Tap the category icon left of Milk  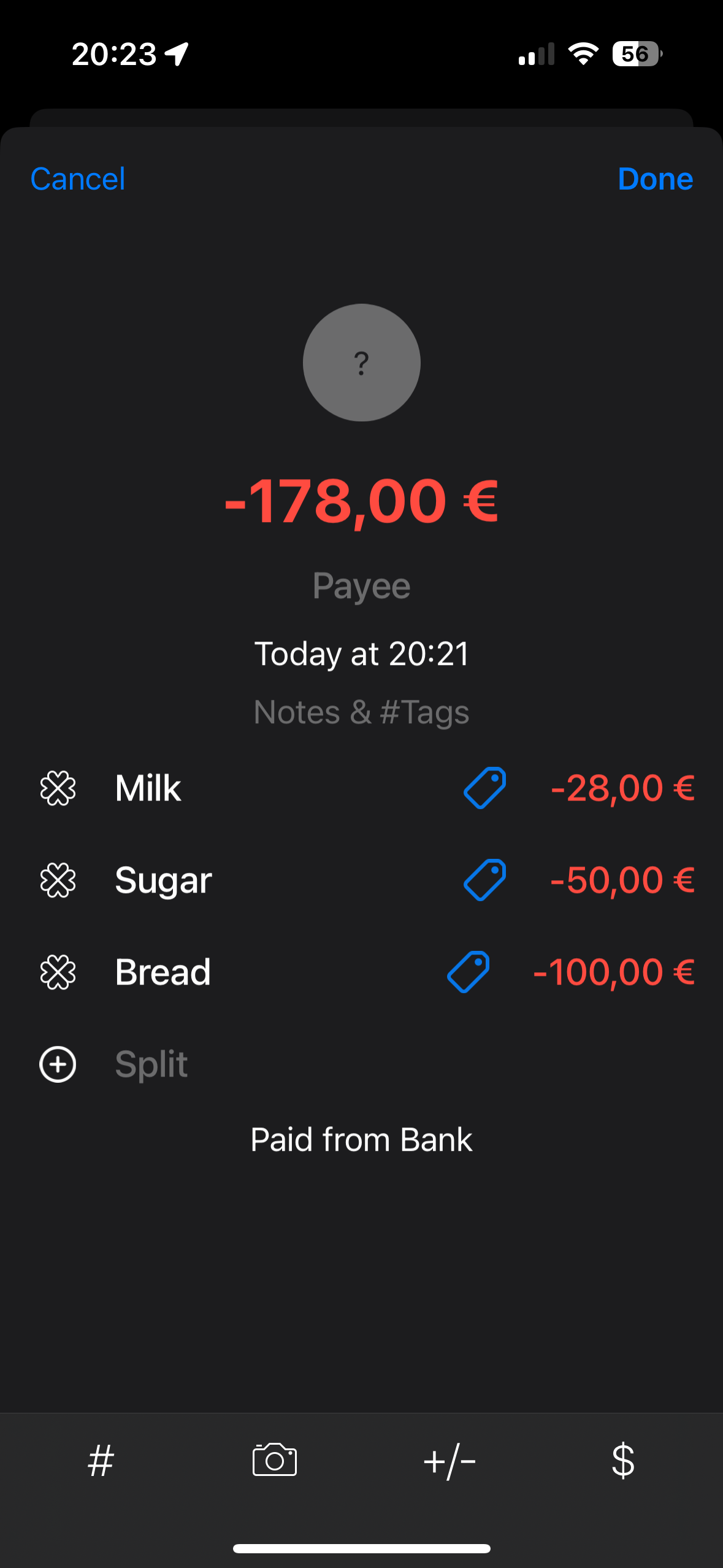pyautogui.click(x=58, y=788)
